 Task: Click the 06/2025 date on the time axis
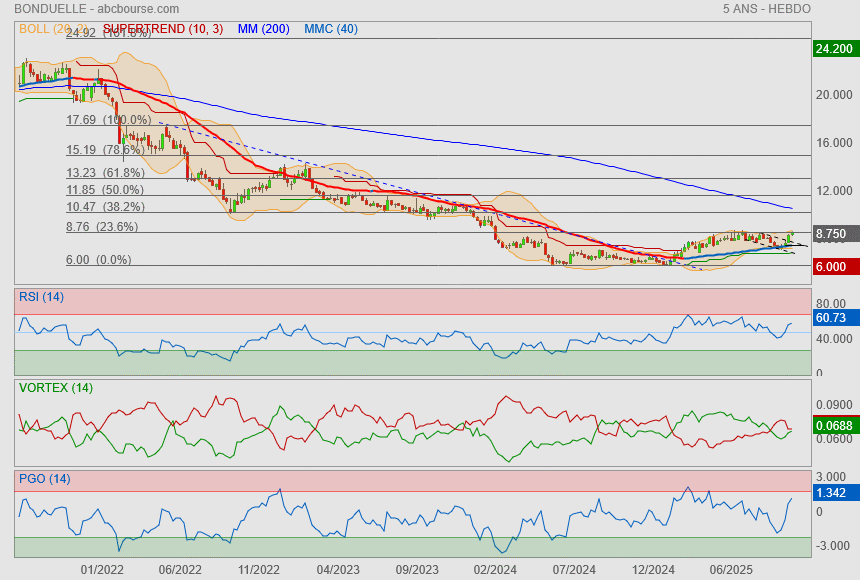point(732,569)
